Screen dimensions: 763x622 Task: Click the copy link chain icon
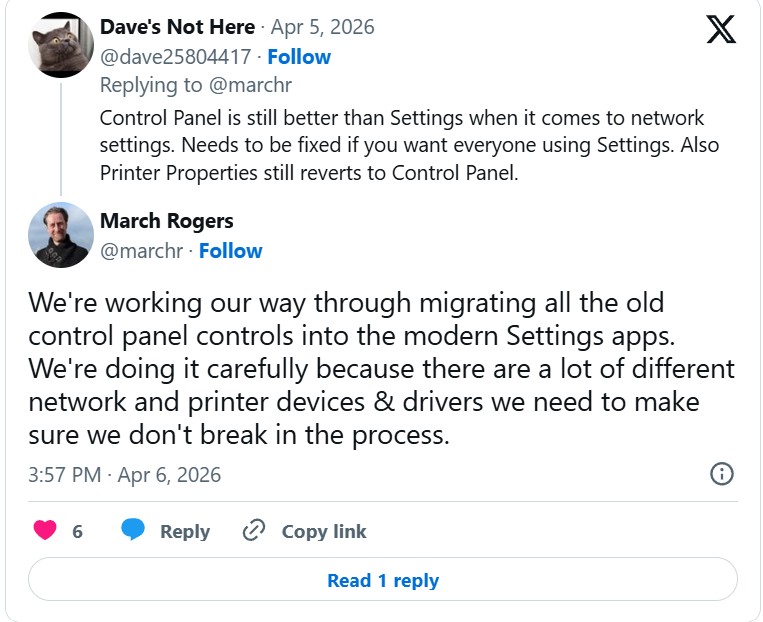click(x=254, y=530)
